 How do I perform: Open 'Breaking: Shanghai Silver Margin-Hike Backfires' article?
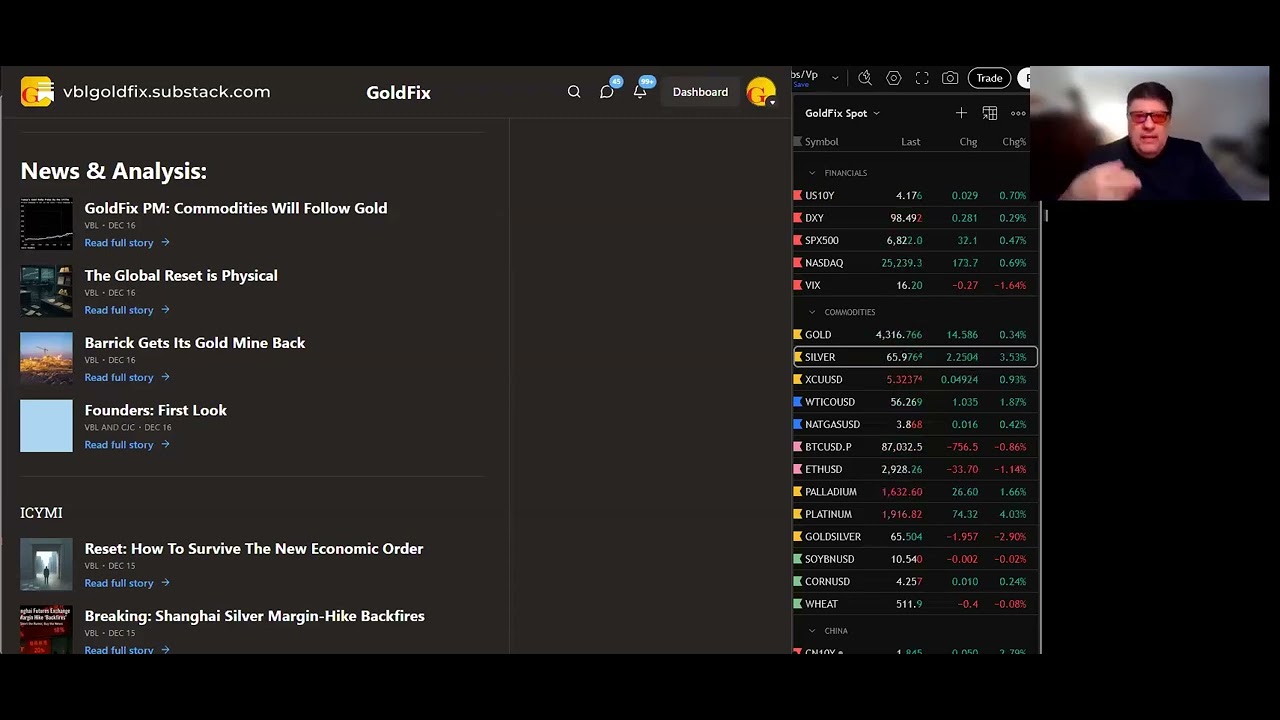click(255, 616)
